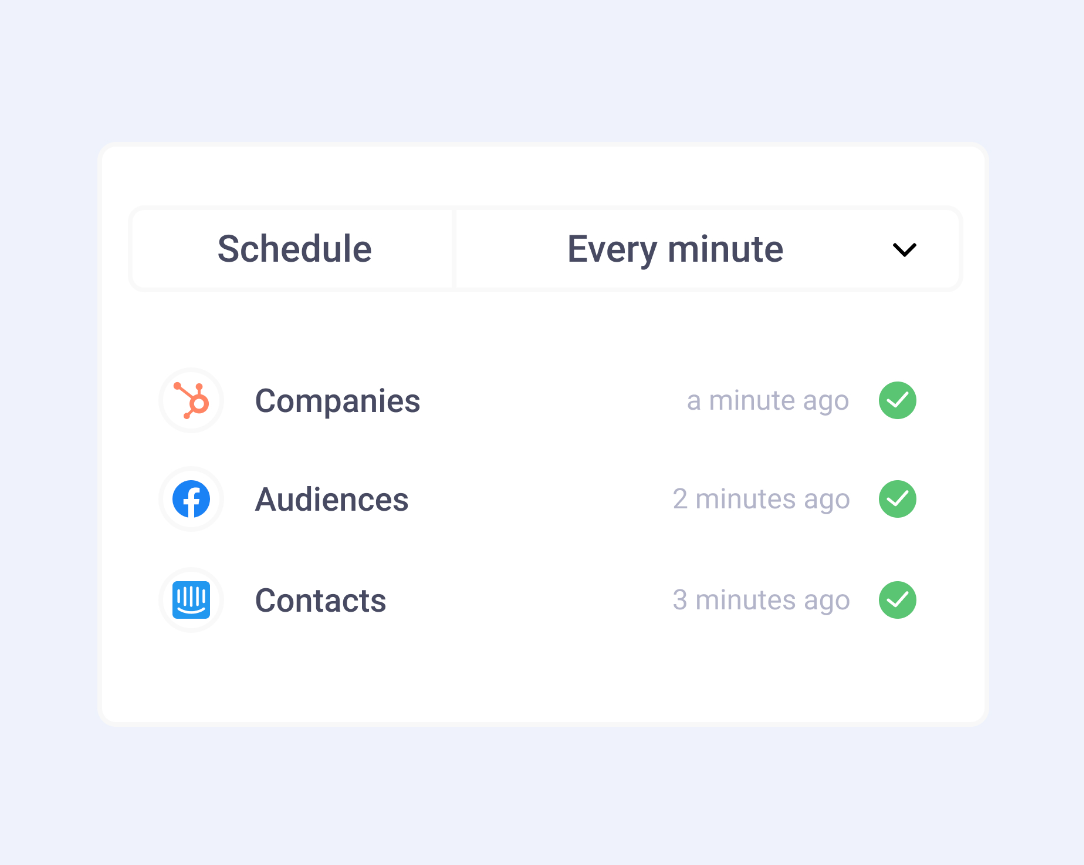Viewport: 1084px width, 865px height.
Task: Click the Schedule label cell
Action: [294, 249]
